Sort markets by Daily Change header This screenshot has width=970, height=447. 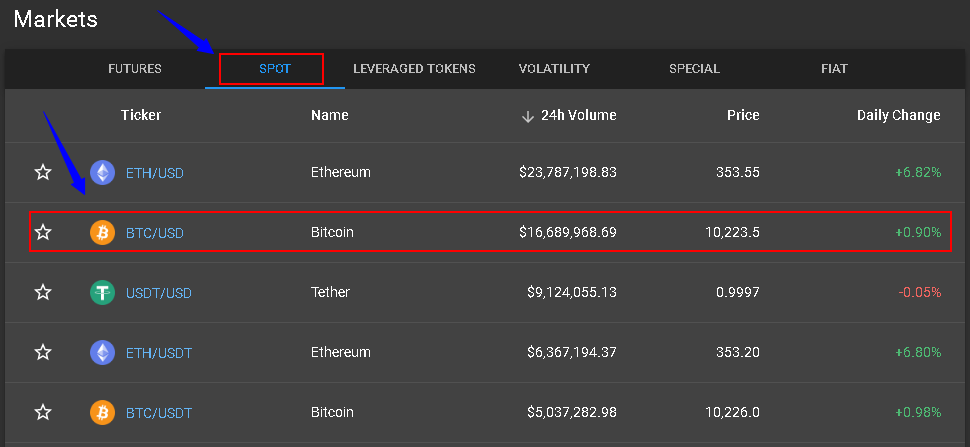tap(898, 115)
